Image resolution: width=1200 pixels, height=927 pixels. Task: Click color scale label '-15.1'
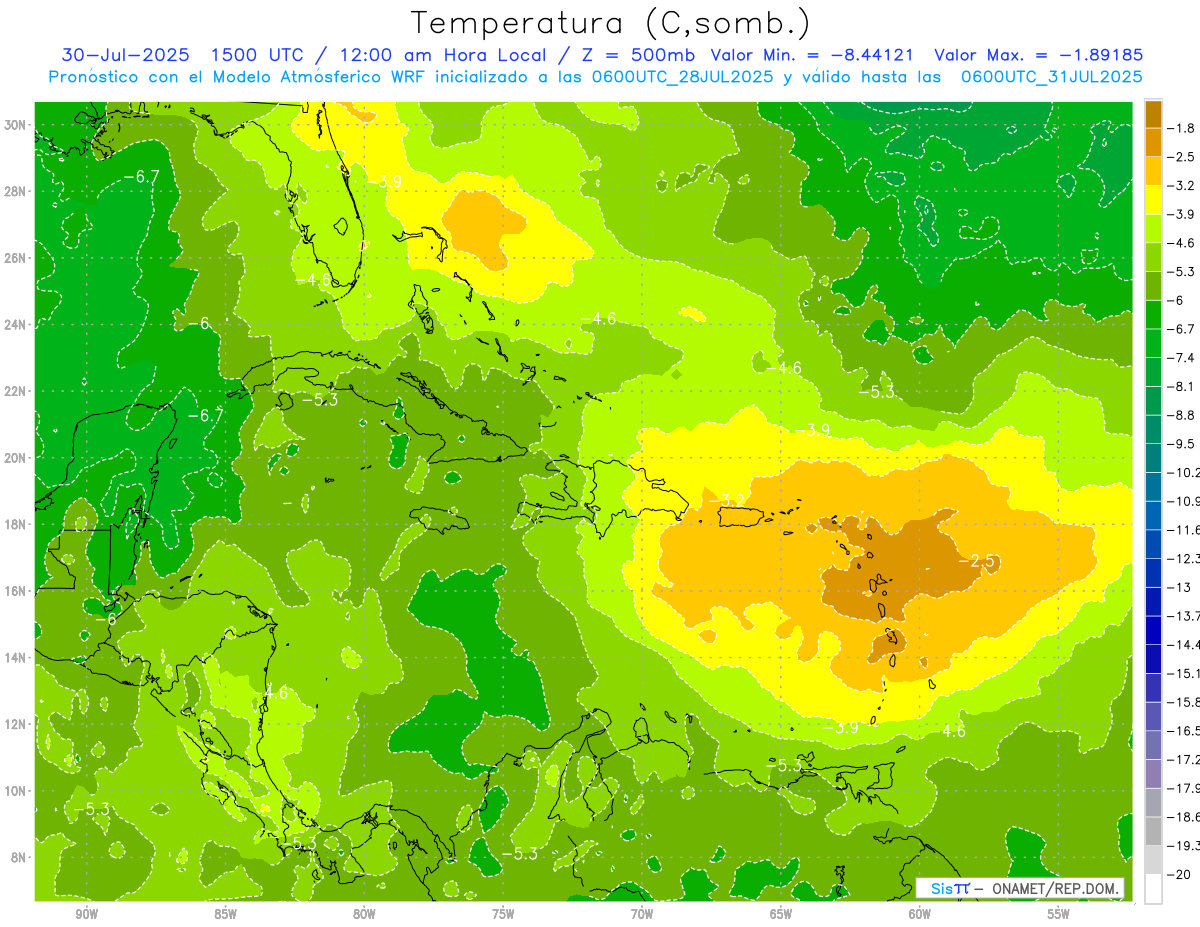click(1185, 673)
